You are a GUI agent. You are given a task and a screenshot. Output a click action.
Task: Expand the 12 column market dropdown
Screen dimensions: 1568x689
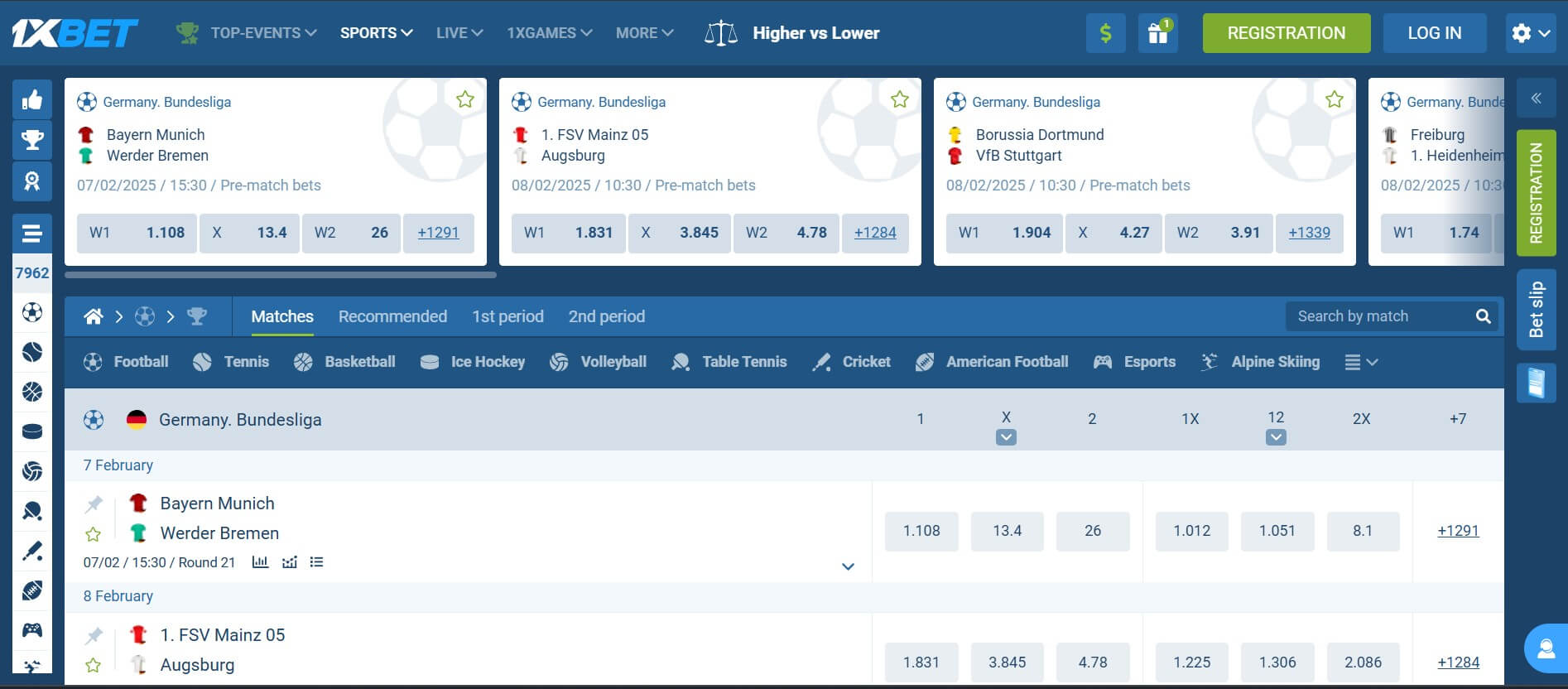pos(1276,437)
